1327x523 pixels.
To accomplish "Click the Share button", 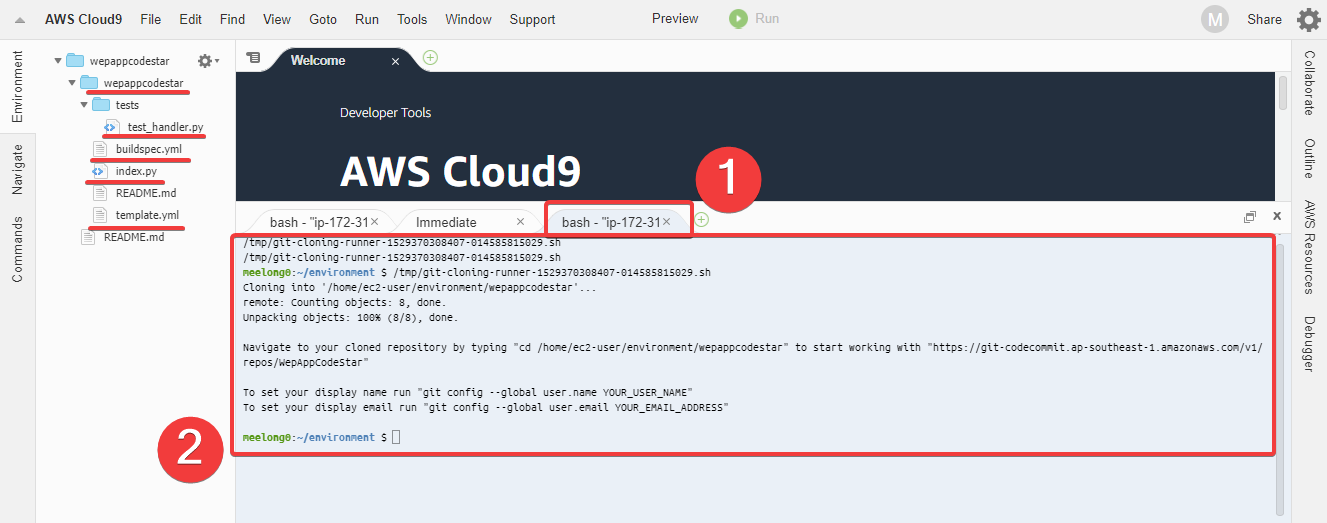I will [1264, 19].
